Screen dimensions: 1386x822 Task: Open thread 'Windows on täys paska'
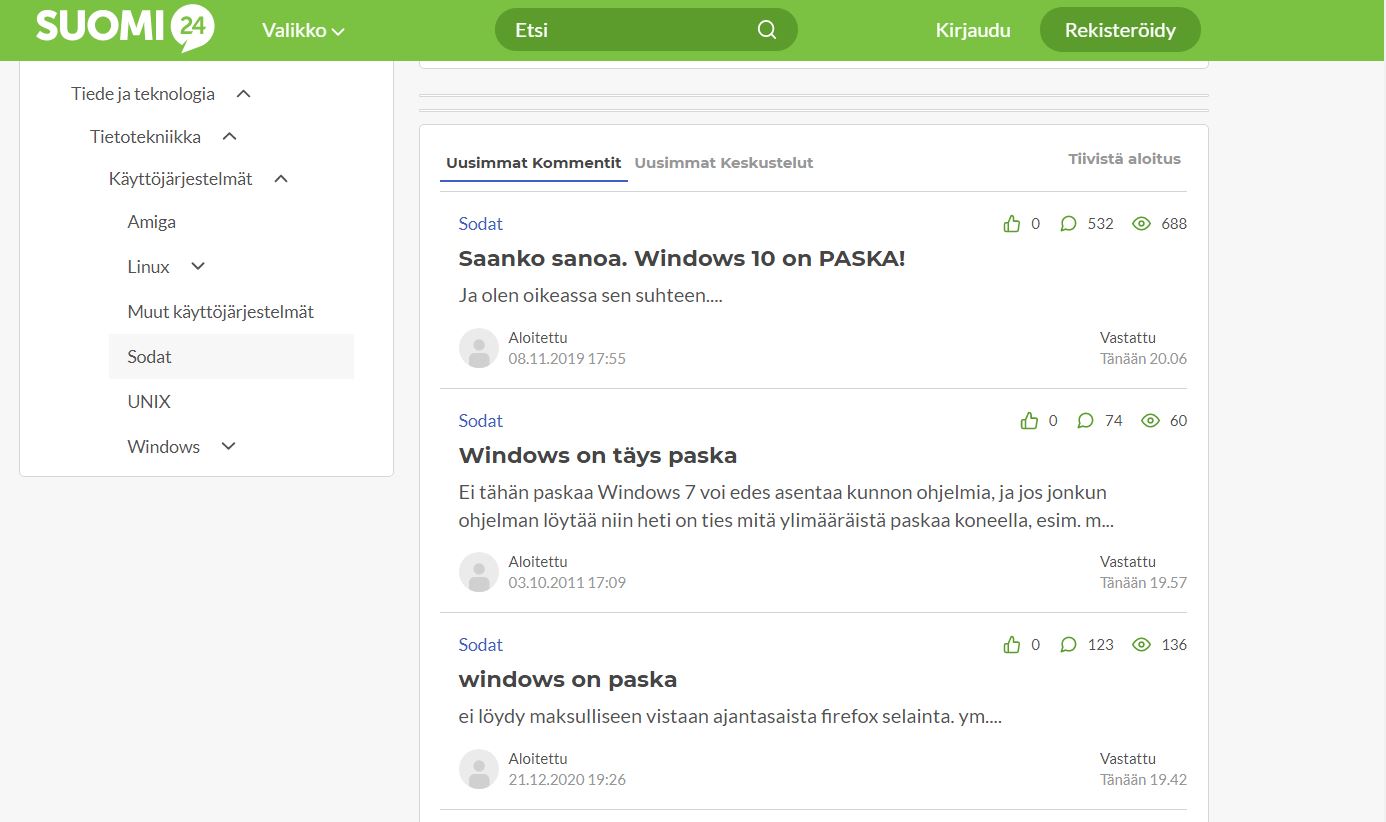pos(598,456)
